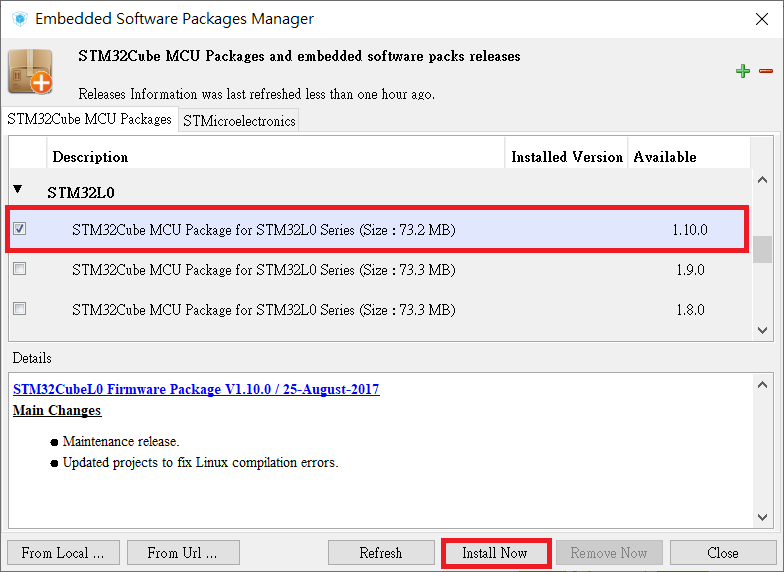This screenshot has height=572, width=784.
Task: Collapse the STM32L0 group triangle
Action: tap(18, 190)
